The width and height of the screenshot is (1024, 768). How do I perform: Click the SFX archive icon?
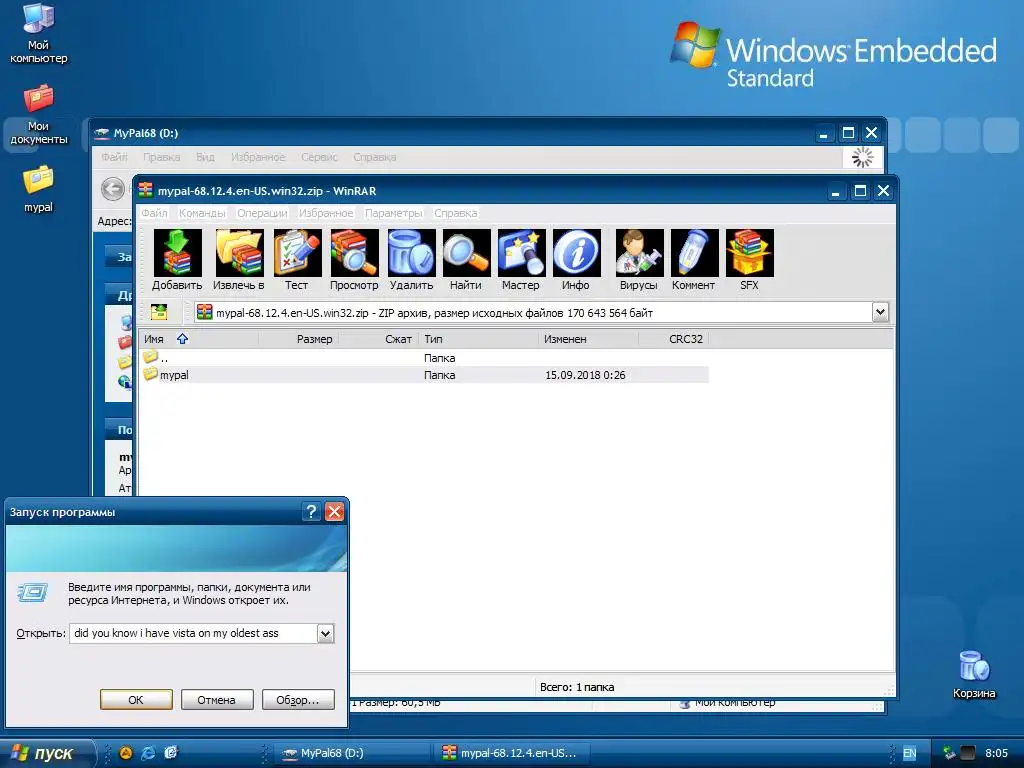pyautogui.click(x=750, y=259)
